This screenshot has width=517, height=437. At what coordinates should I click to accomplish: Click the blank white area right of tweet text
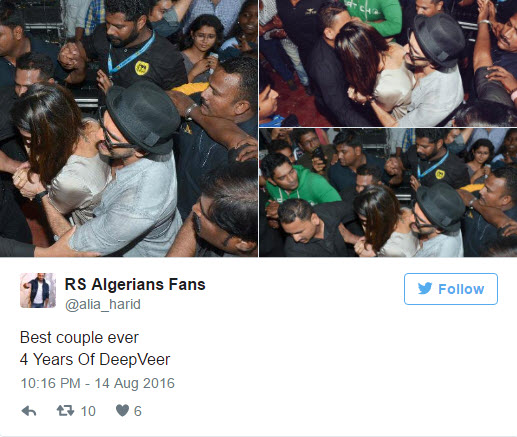333,350
